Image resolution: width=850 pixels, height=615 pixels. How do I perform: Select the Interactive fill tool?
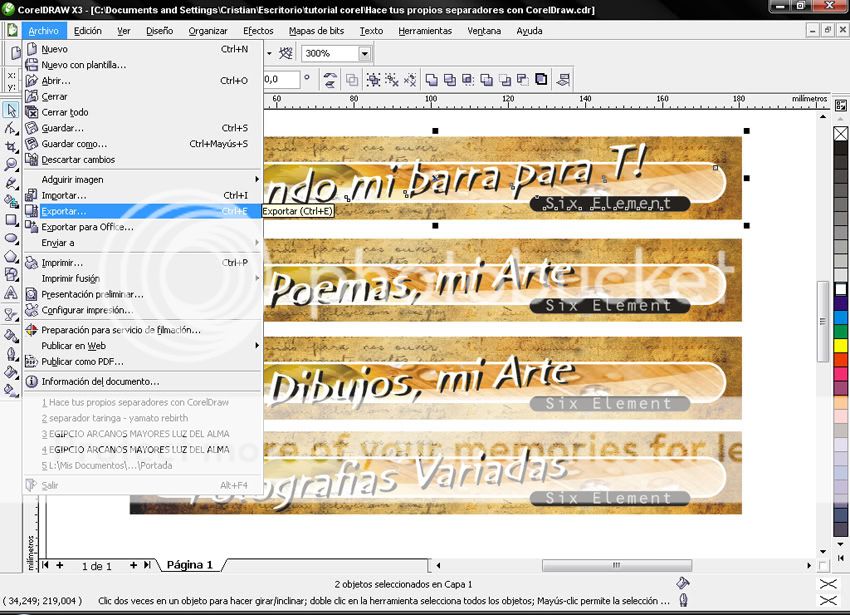[x=11, y=390]
